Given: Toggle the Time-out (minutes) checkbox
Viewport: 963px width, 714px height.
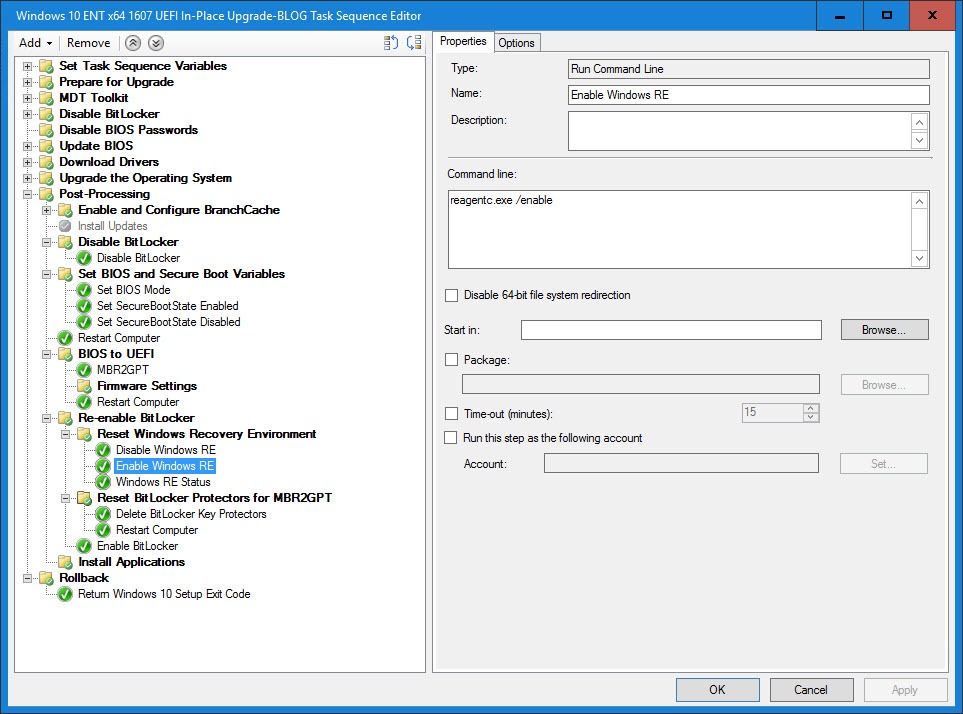Looking at the screenshot, I should (x=451, y=414).
